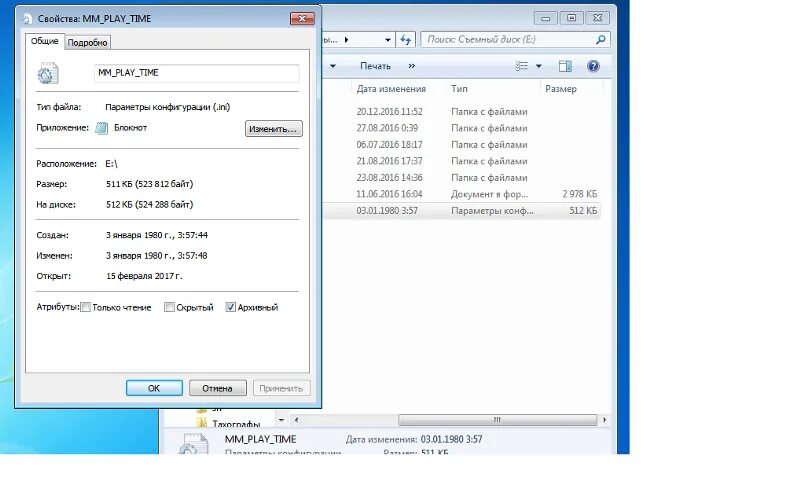Toggle the preview pane icon
The image size is (800, 490).
pyautogui.click(x=565, y=66)
